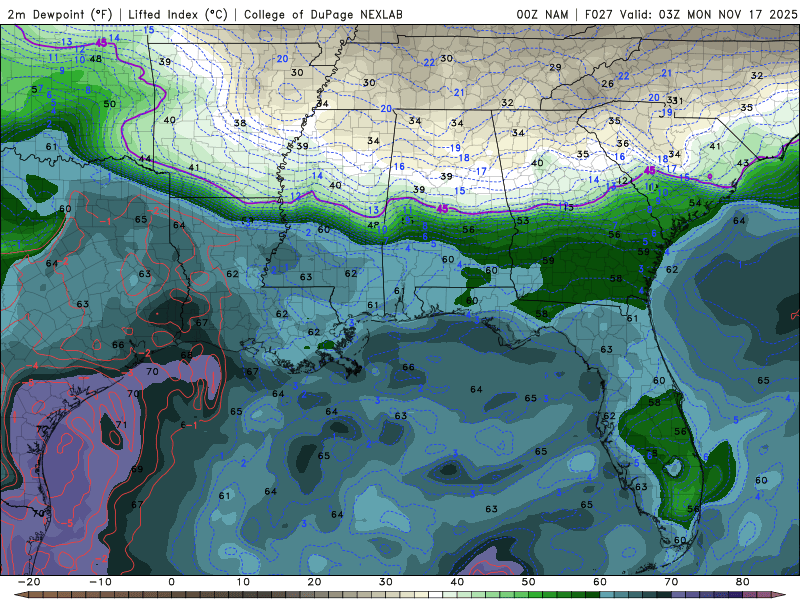
Task: Click the dewpoint color scale bar
Action: point(400,595)
